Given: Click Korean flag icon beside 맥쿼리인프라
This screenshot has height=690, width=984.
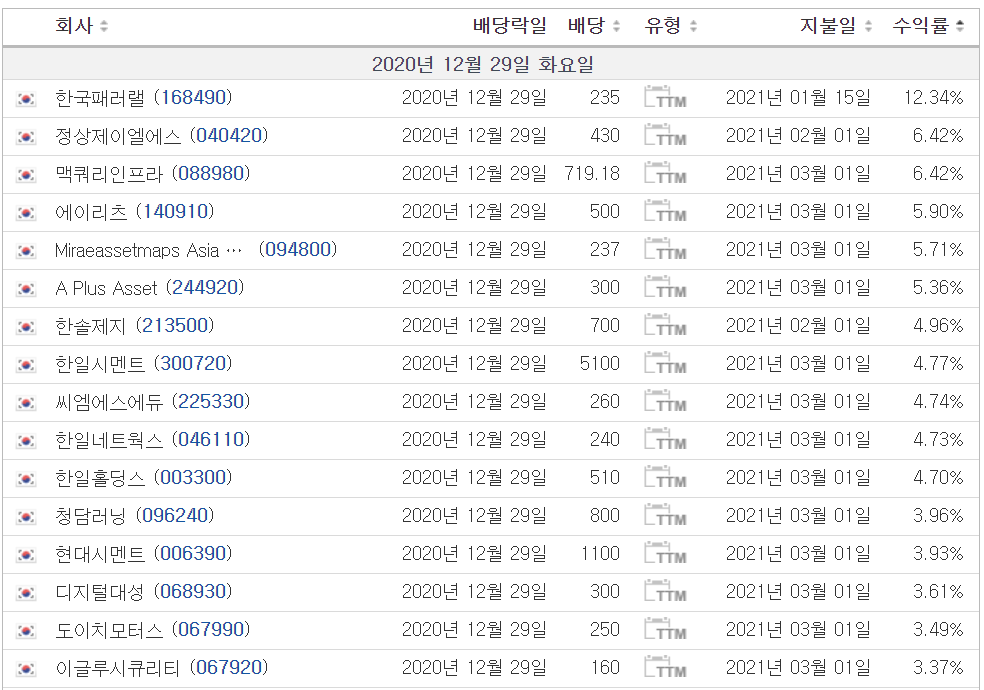Looking at the screenshot, I should click(26, 175).
